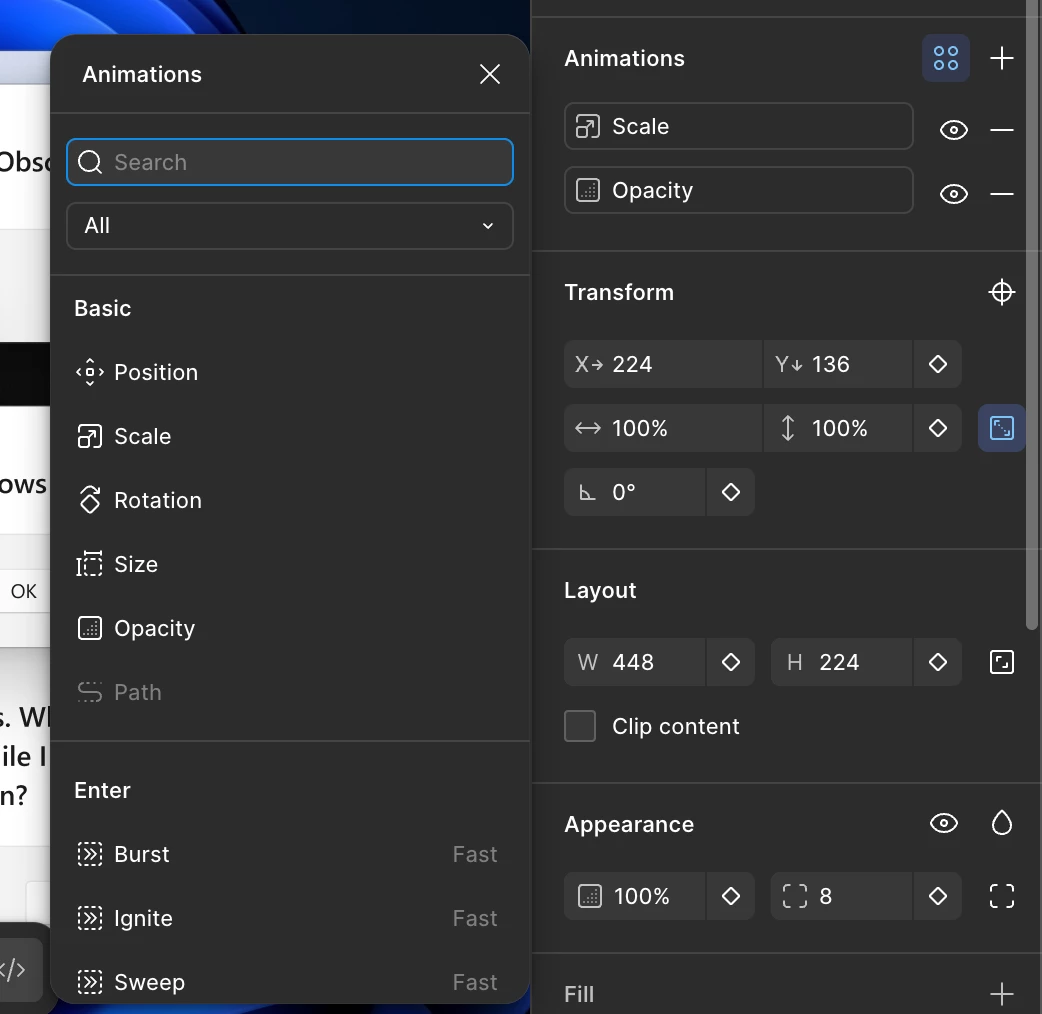The image size is (1042, 1014).
Task: Click the Burst animation icon
Action: [90, 854]
